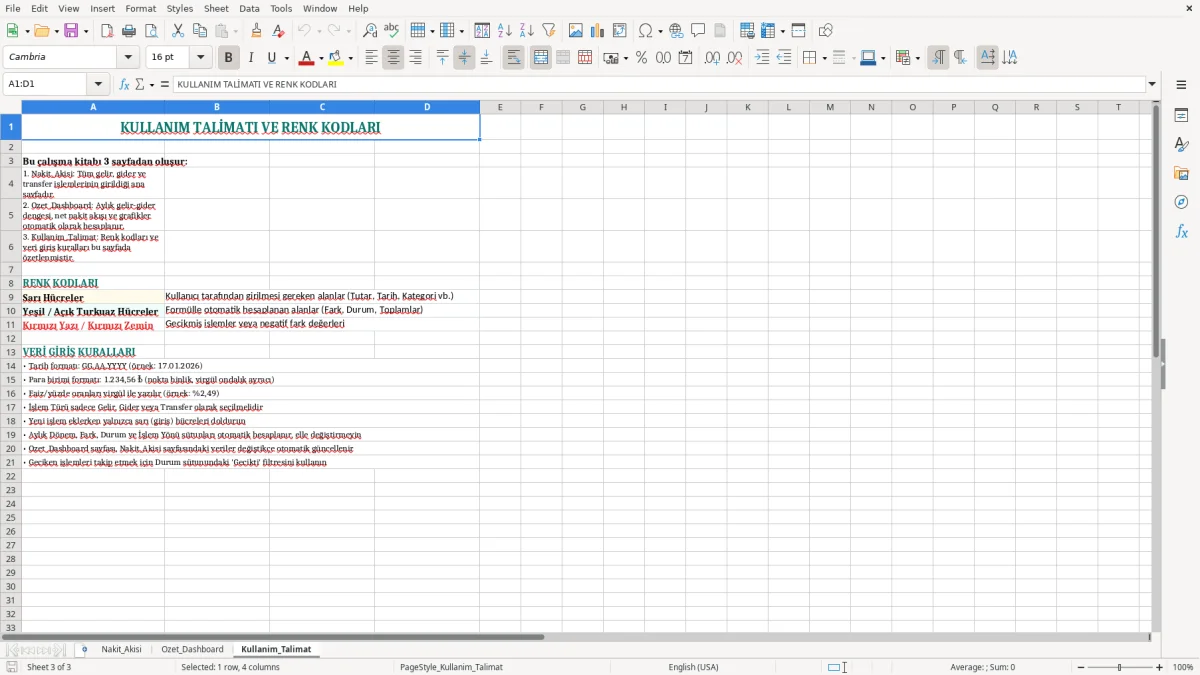
Task: Format as date icon
Action: tap(686, 58)
